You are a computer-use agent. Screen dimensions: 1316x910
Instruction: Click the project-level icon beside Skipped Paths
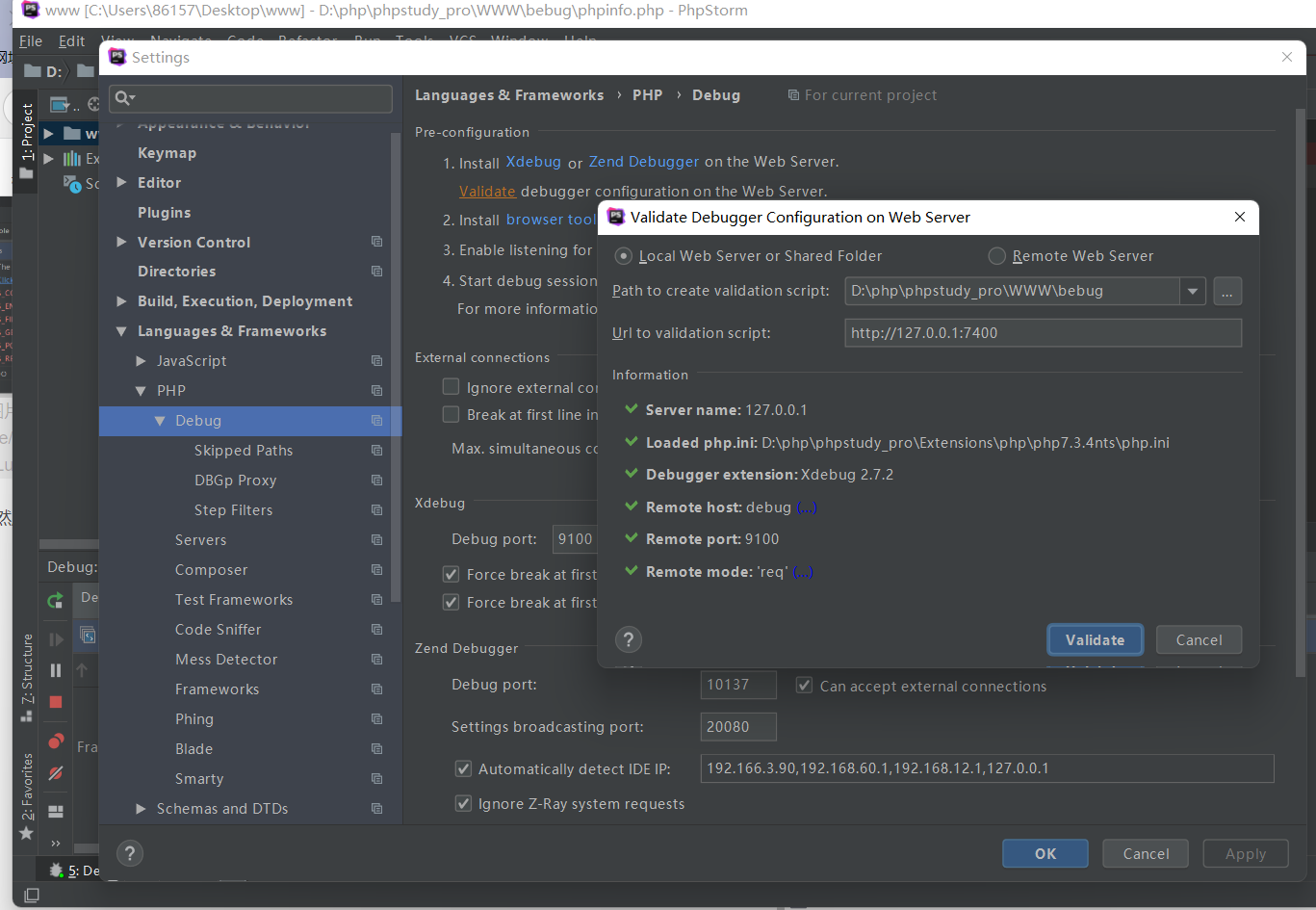(377, 451)
